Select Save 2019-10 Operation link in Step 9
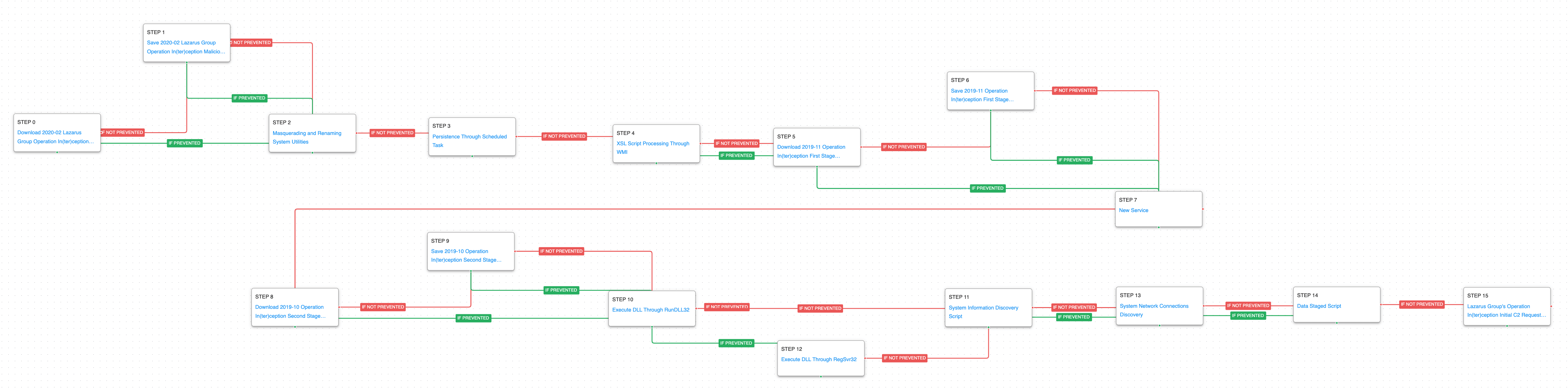The width and height of the screenshot is (1568, 388). (x=459, y=252)
